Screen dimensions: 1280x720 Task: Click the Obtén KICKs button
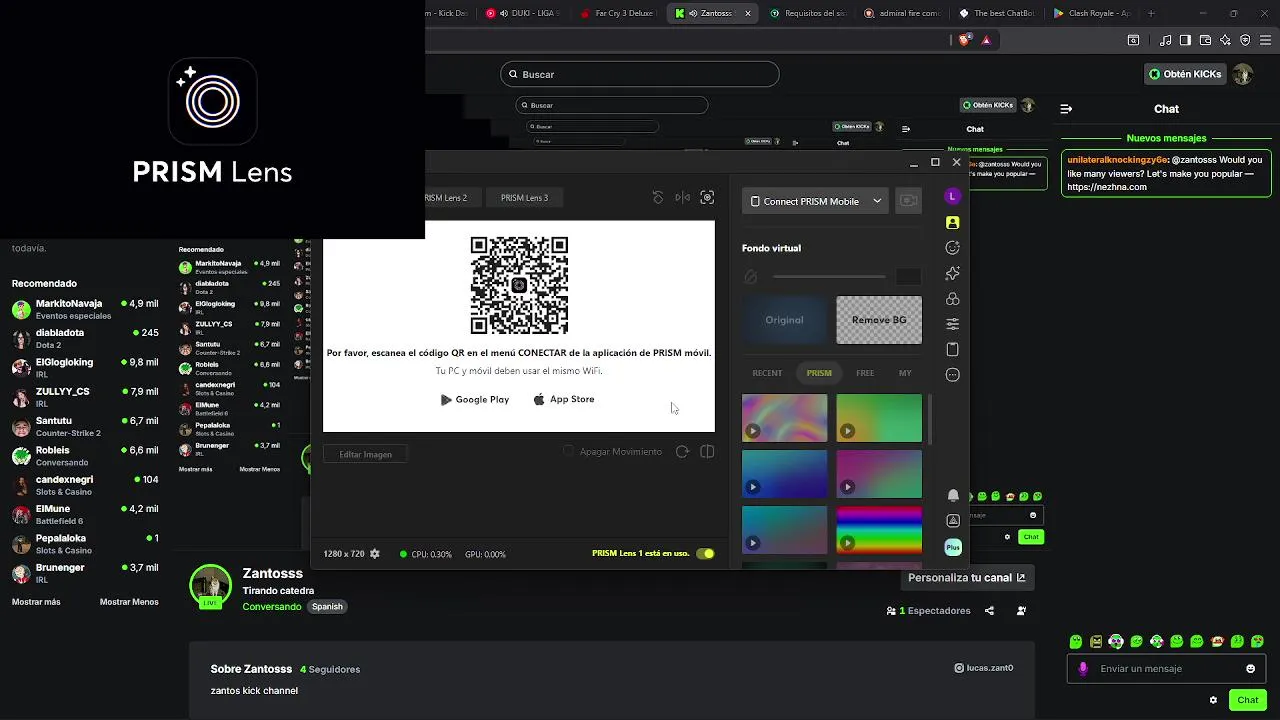[x=1185, y=74]
